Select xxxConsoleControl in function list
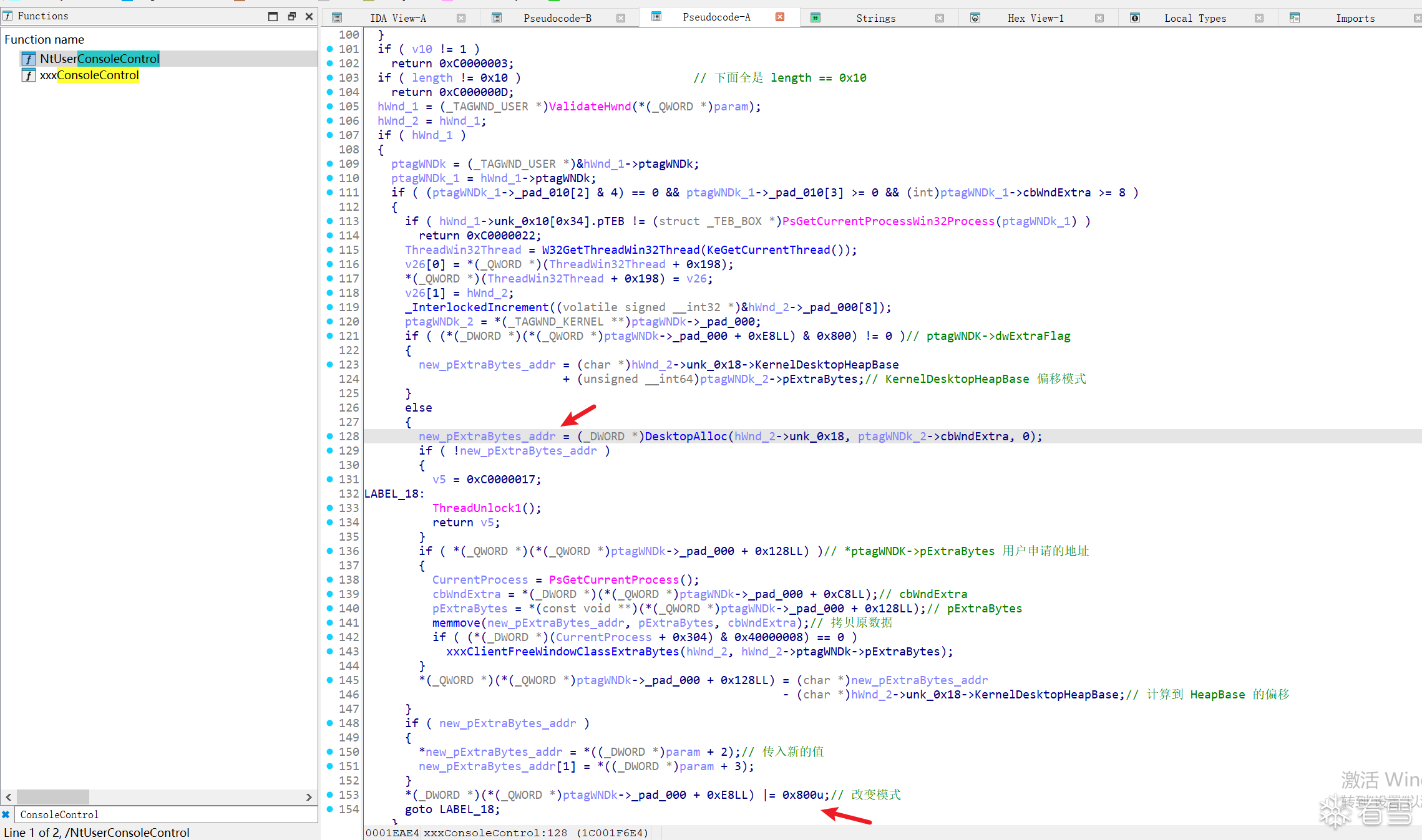Screen dimensions: 1422x840 click(x=89, y=75)
